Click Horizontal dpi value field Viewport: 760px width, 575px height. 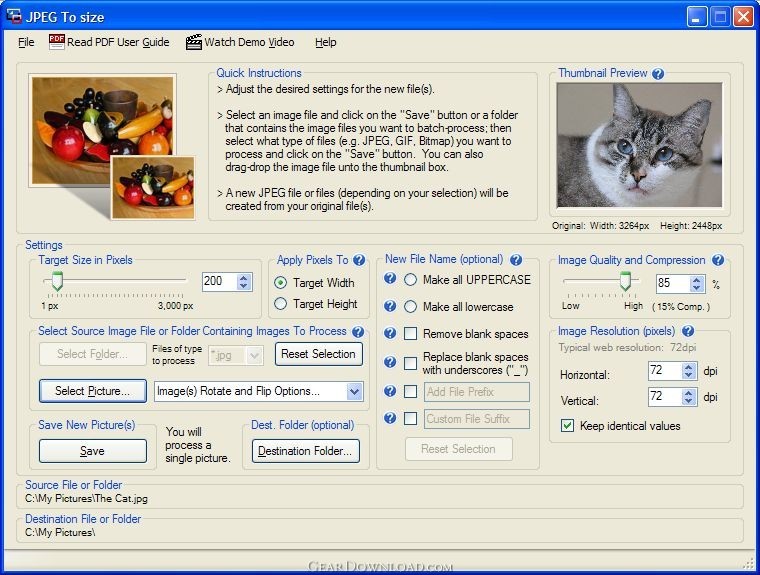click(665, 371)
